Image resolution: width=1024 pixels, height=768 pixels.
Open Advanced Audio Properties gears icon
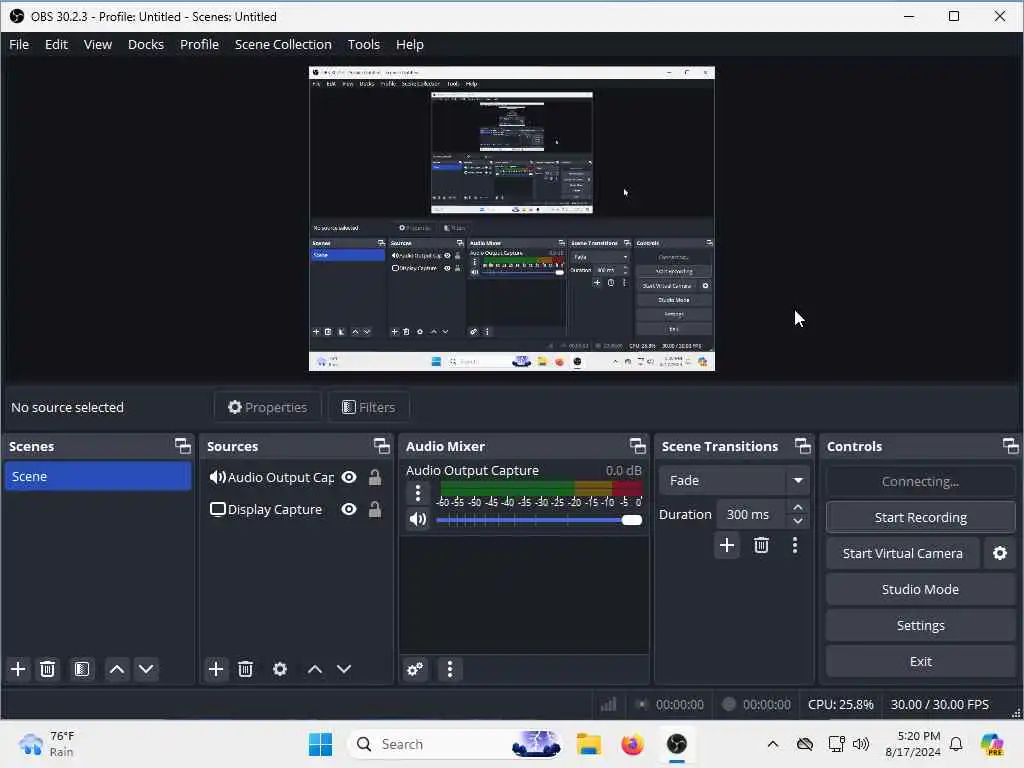tap(415, 669)
